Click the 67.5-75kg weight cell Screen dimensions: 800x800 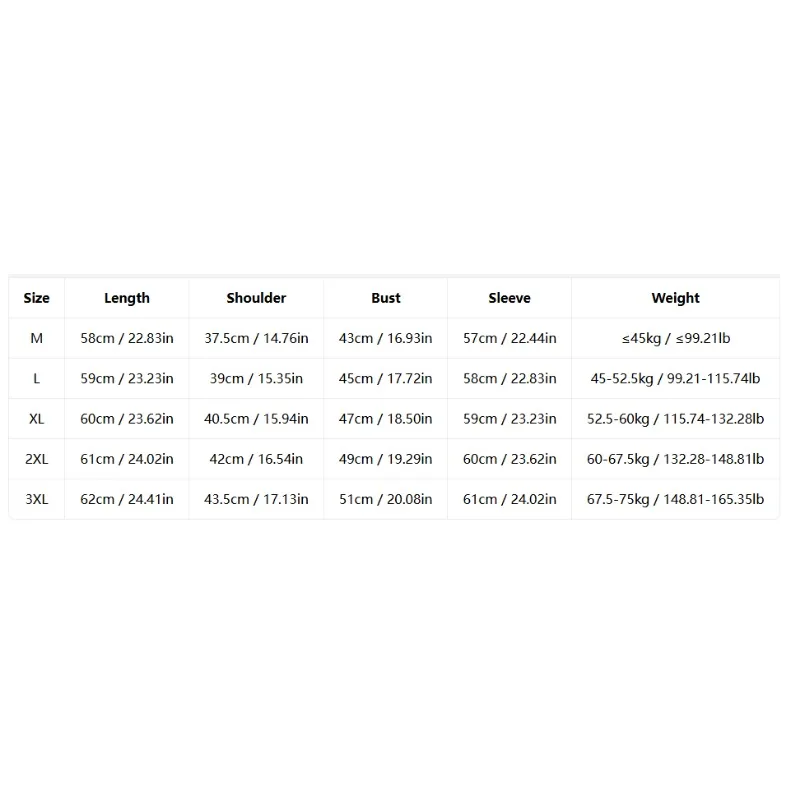click(x=676, y=499)
